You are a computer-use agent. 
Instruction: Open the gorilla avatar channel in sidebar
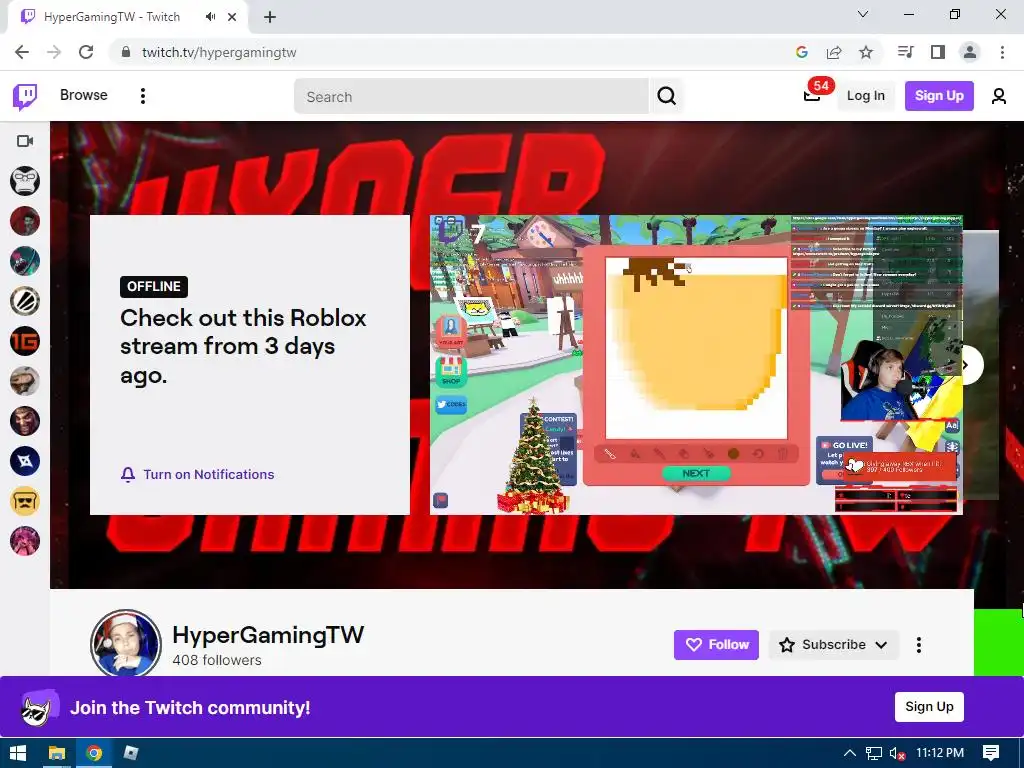pyautogui.click(x=25, y=181)
